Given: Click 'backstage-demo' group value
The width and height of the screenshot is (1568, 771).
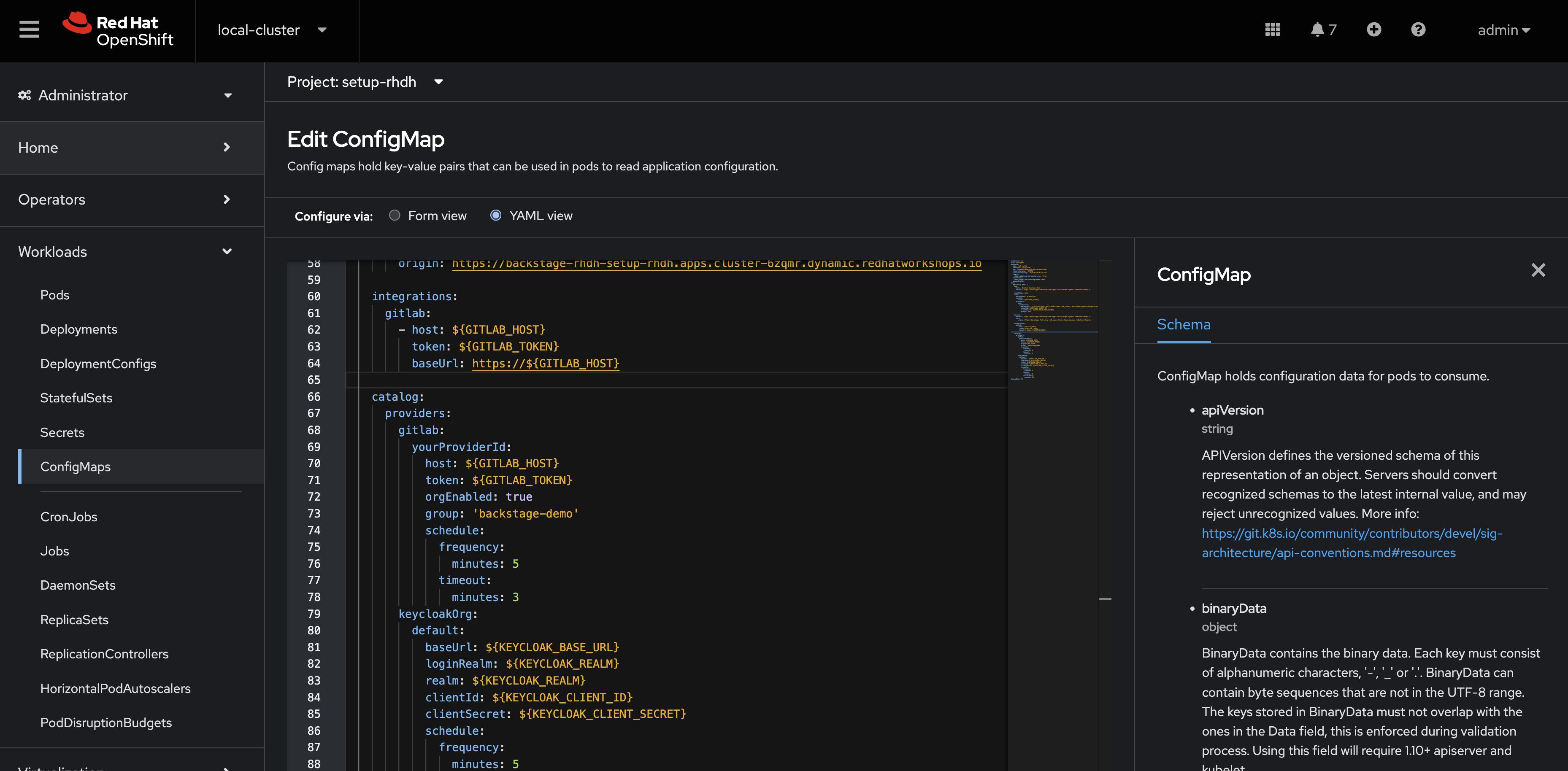Looking at the screenshot, I should tap(525, 514).
